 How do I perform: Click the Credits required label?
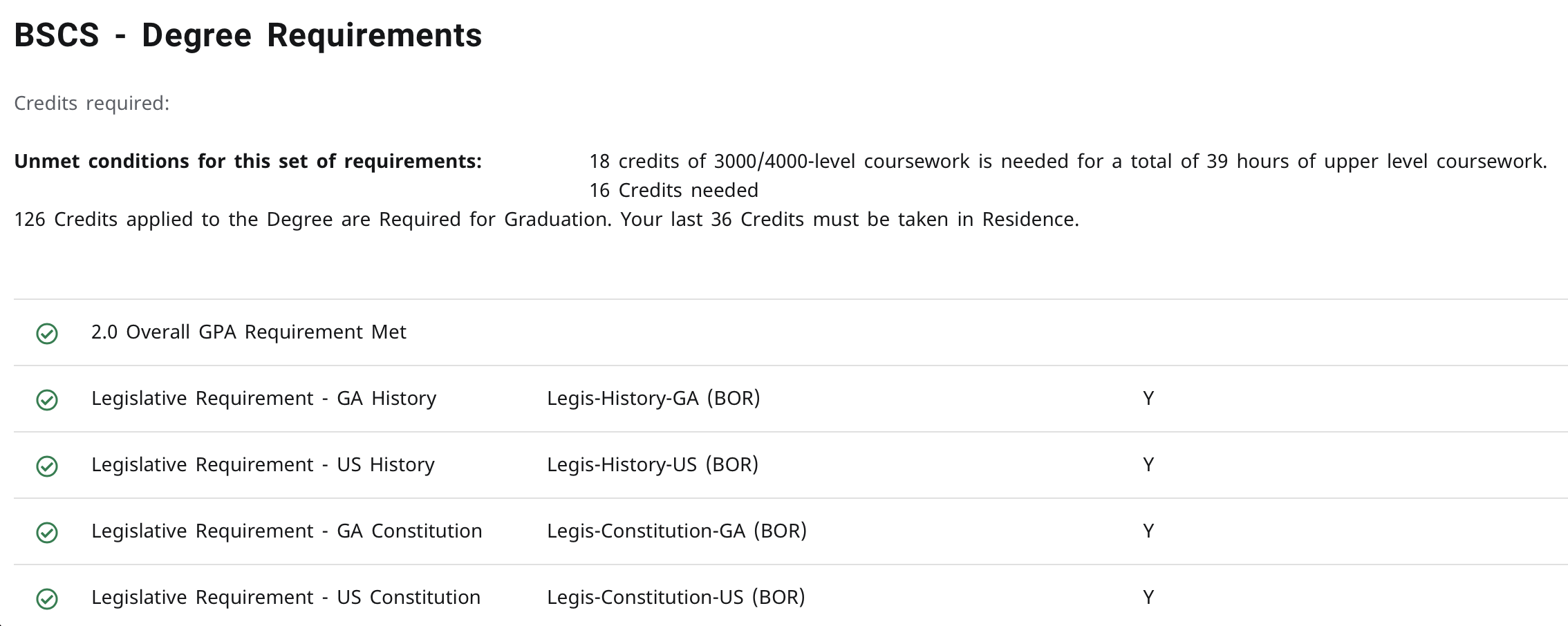coord(92,104)
